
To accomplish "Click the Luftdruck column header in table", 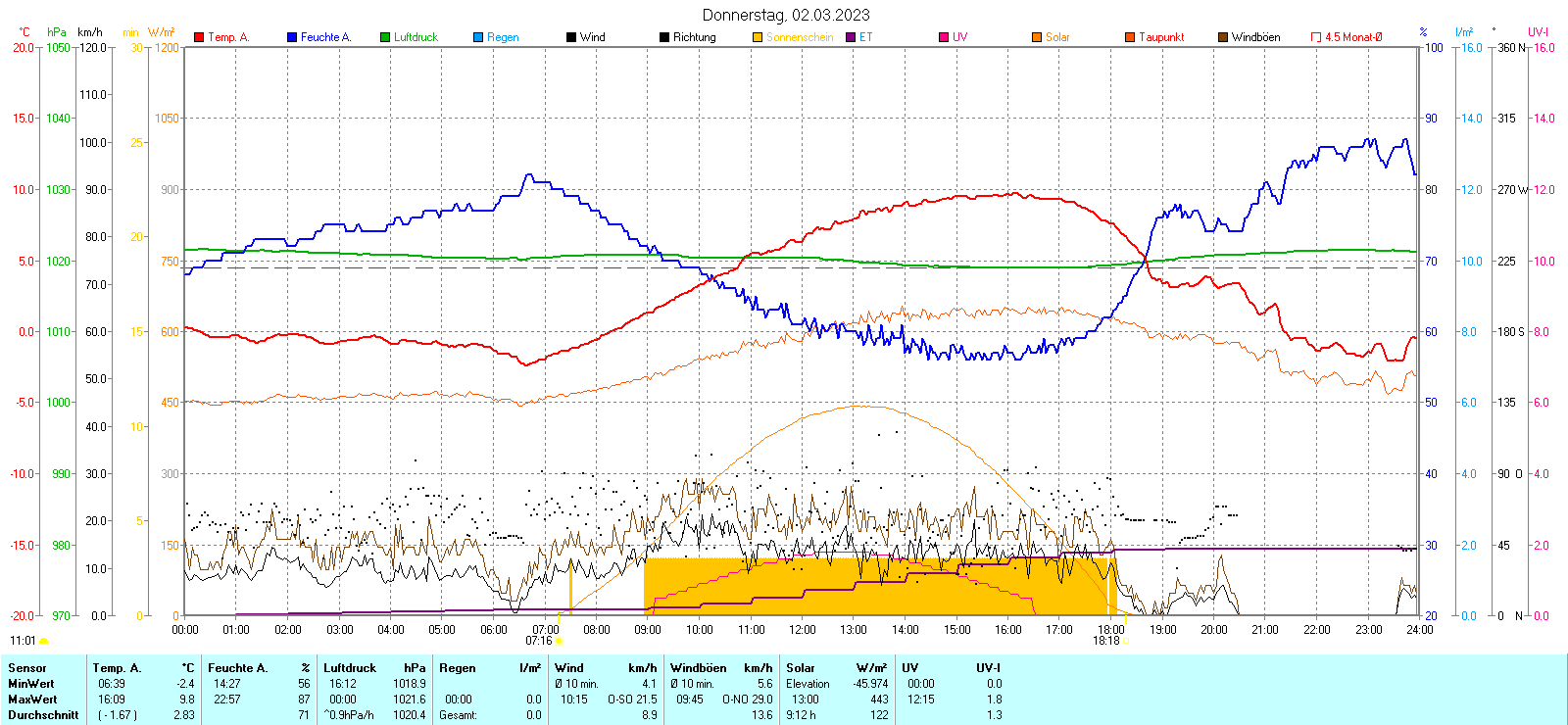I will click(350, 668).
